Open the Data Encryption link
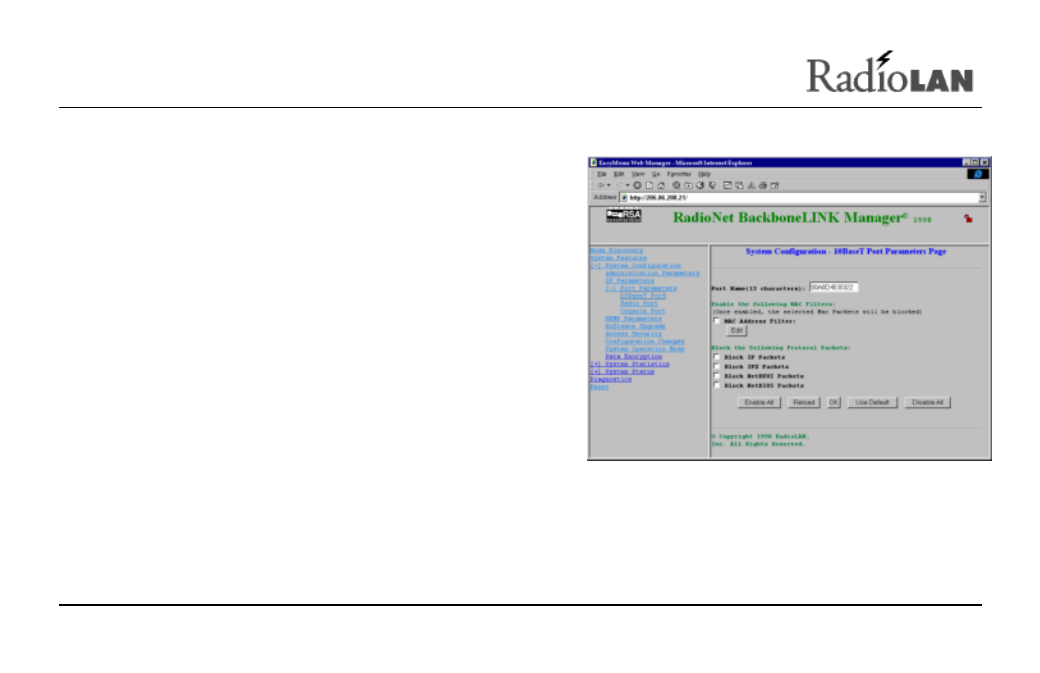The width and height of the screenshot is (1040, 673). [x=633, y=357]
